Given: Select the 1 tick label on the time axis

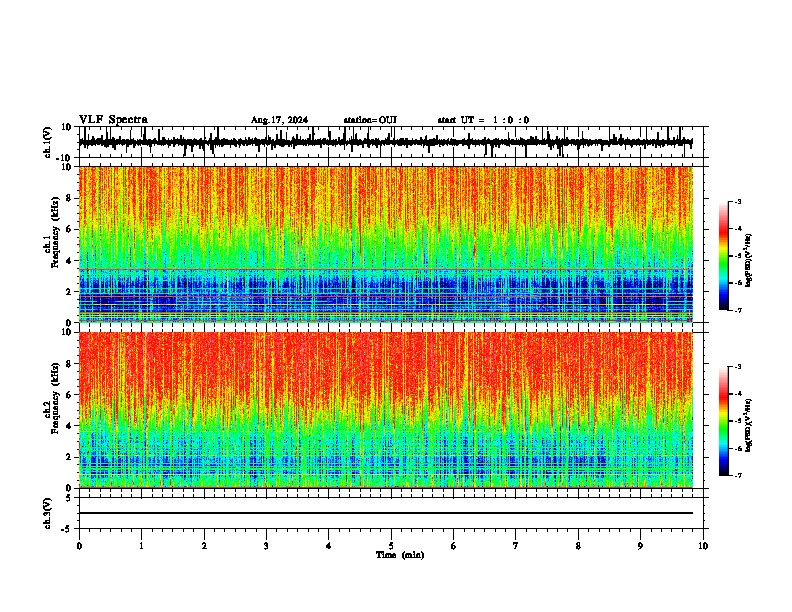Looking at the screenshot, I should coord(141,546).
